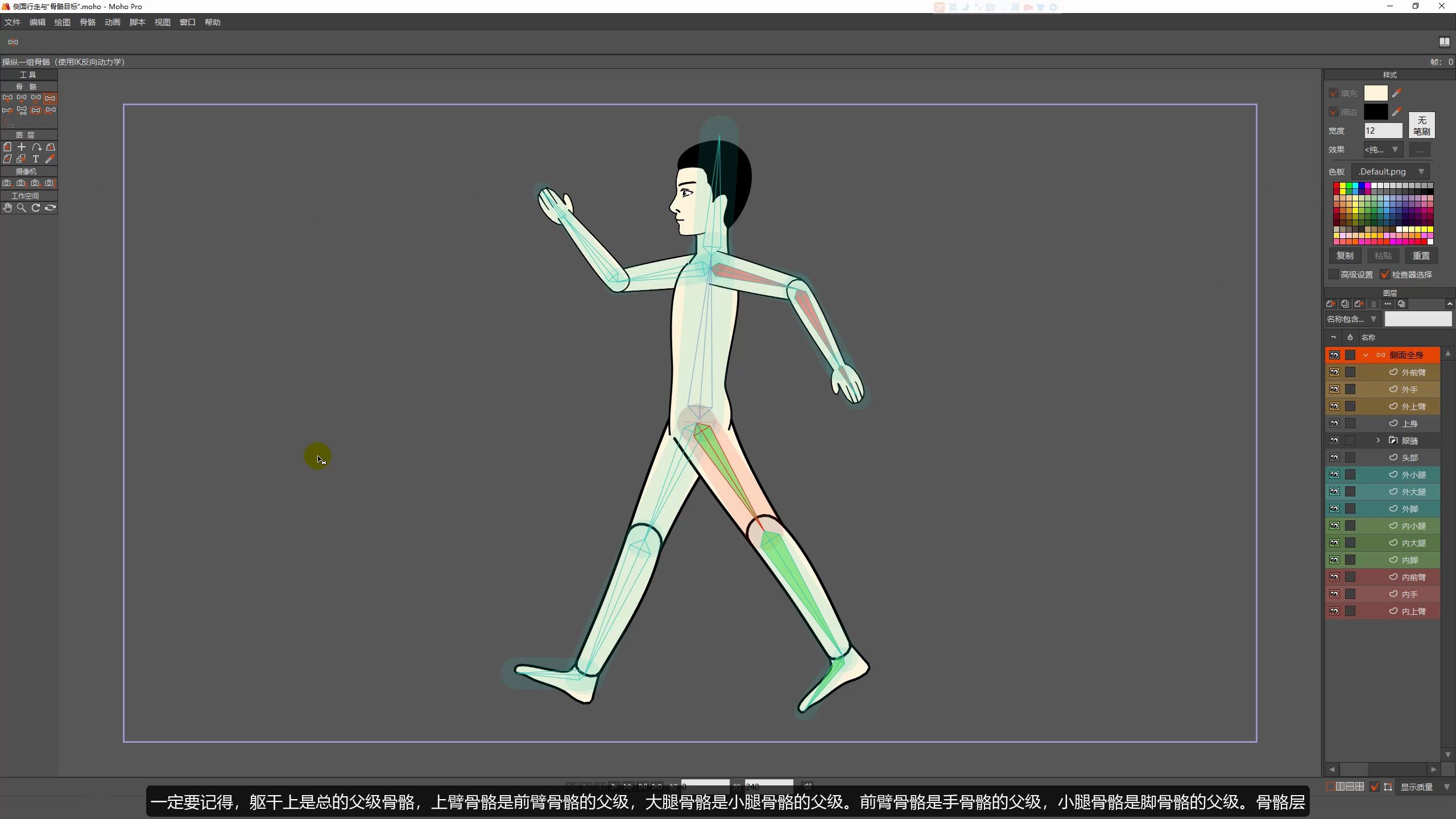Hide the 外前臂 layer using eye icon
This screenshot has width=1456, height=819.
1334,373
